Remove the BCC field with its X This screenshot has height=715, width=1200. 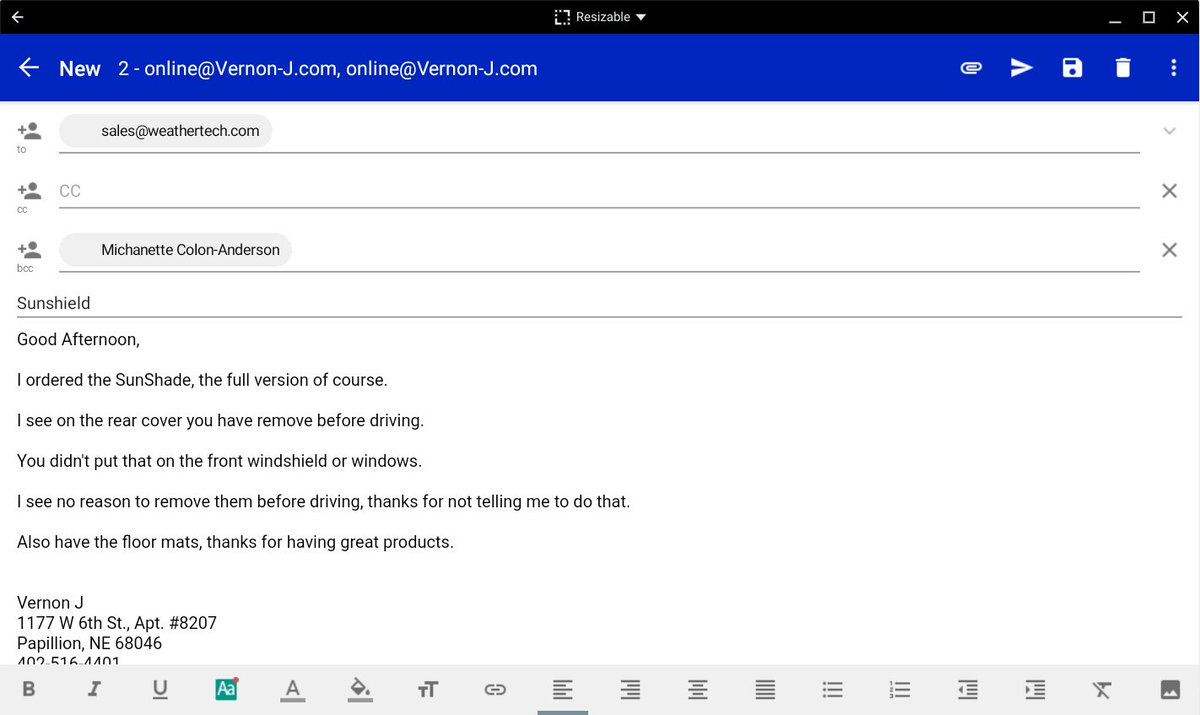pyautogui.click(x=1169, y=250)
